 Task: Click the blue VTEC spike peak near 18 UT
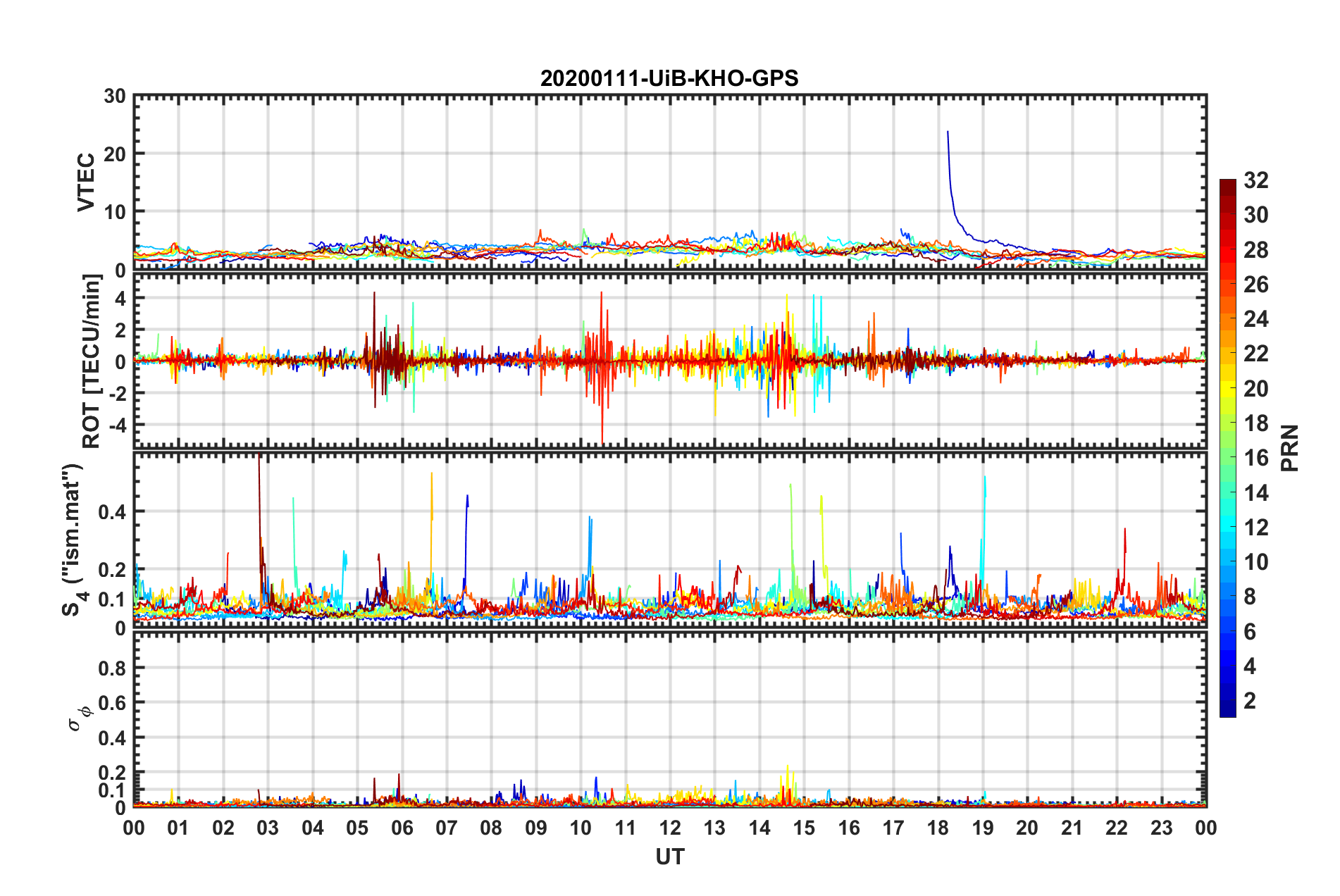[x=948, y=132]
